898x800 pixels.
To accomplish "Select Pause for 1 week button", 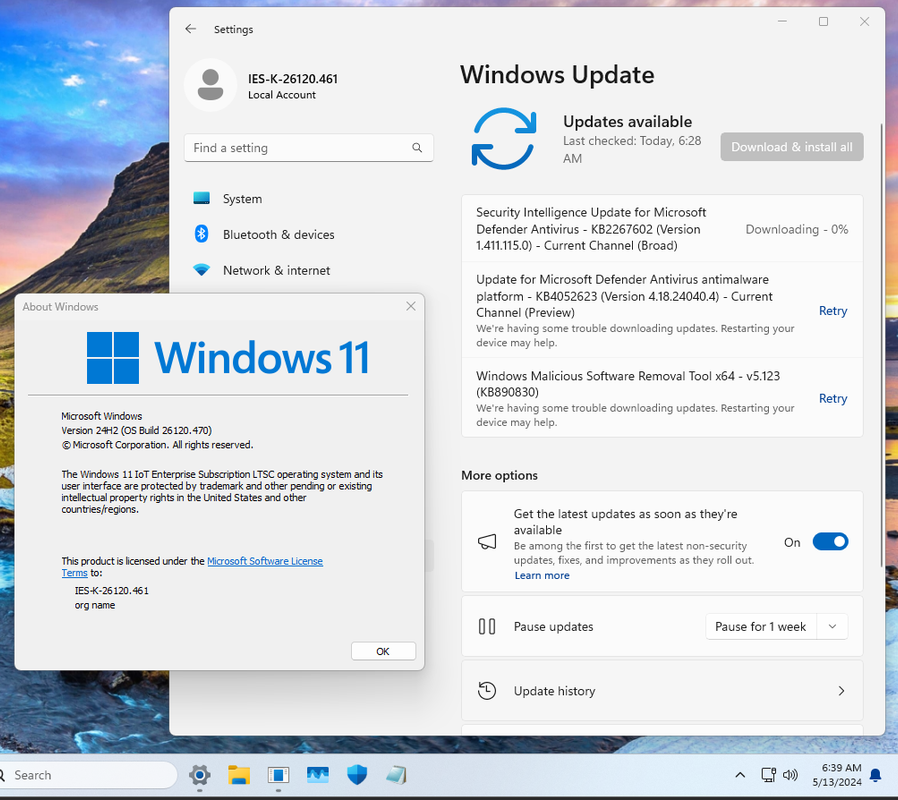I will click(761, 626).
